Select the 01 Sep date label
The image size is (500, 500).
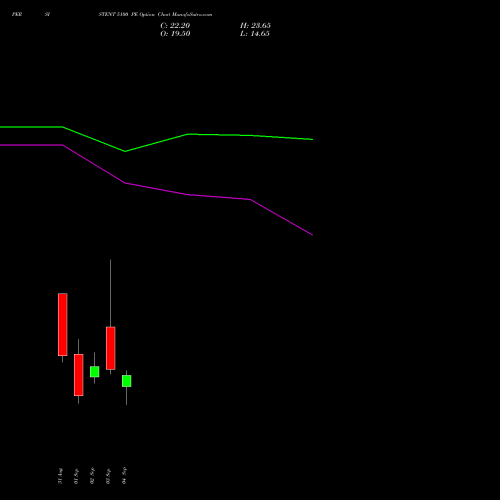pyautogui.click(x=76, y=476)
